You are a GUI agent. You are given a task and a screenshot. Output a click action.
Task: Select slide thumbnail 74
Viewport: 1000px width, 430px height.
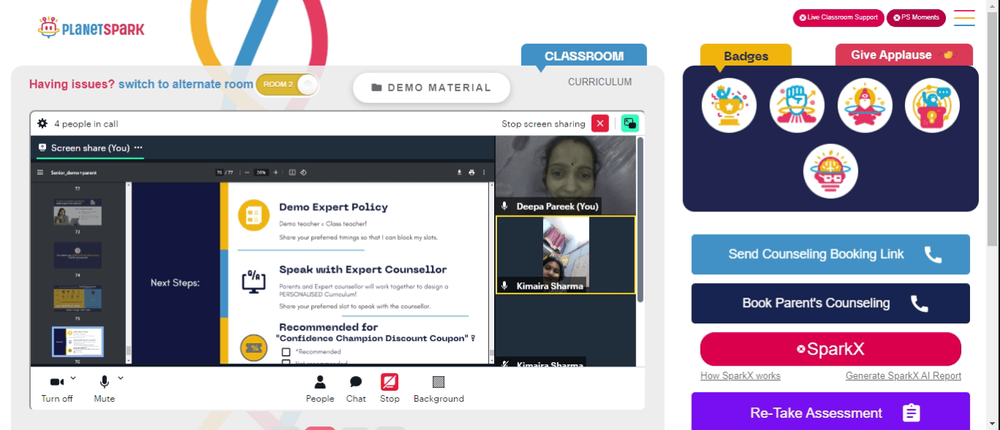(x=78, y=255)
